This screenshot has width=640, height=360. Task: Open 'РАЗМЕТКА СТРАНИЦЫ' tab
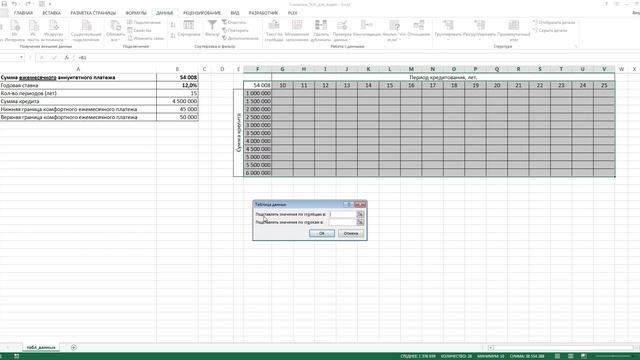(93, 13)
